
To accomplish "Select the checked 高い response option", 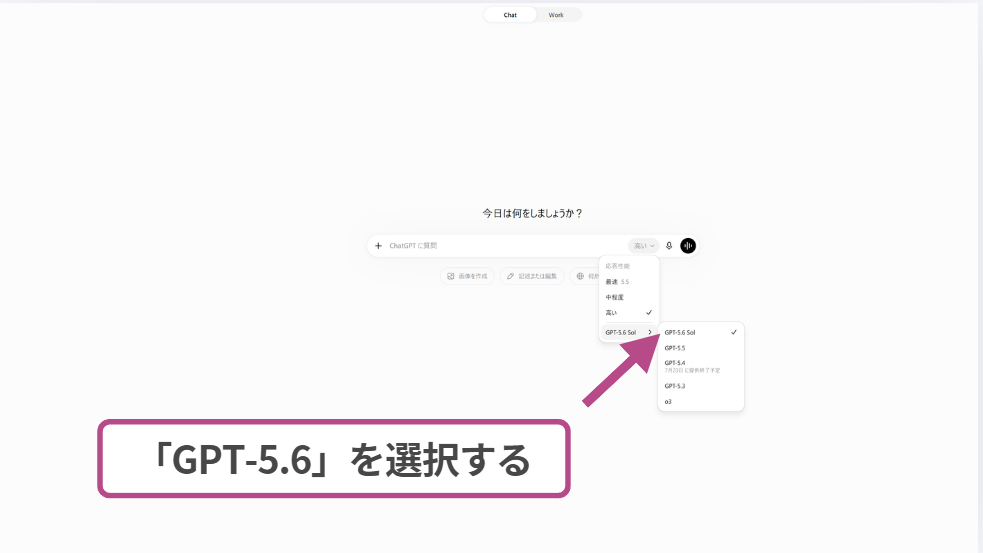I will [629, 312].
